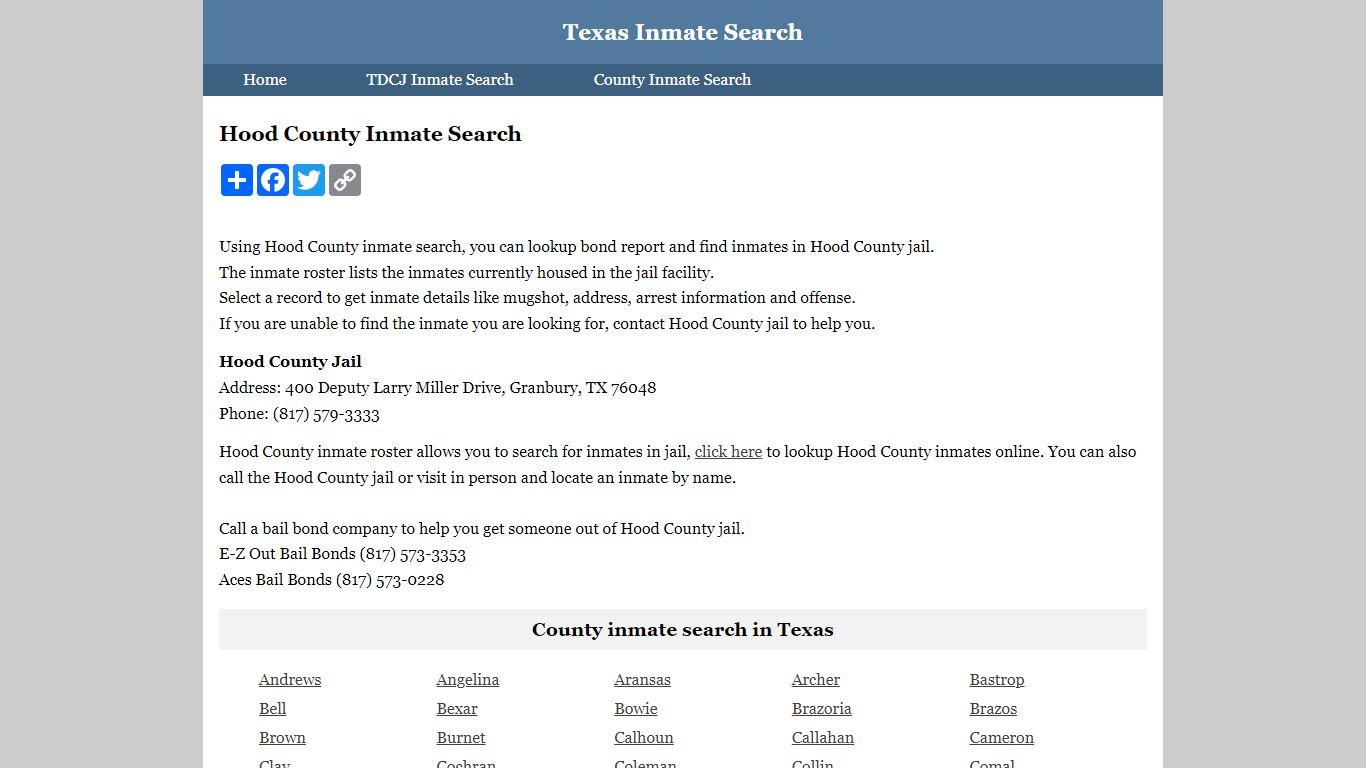
Task: Click the green Share icon
Action: (236, 180)
